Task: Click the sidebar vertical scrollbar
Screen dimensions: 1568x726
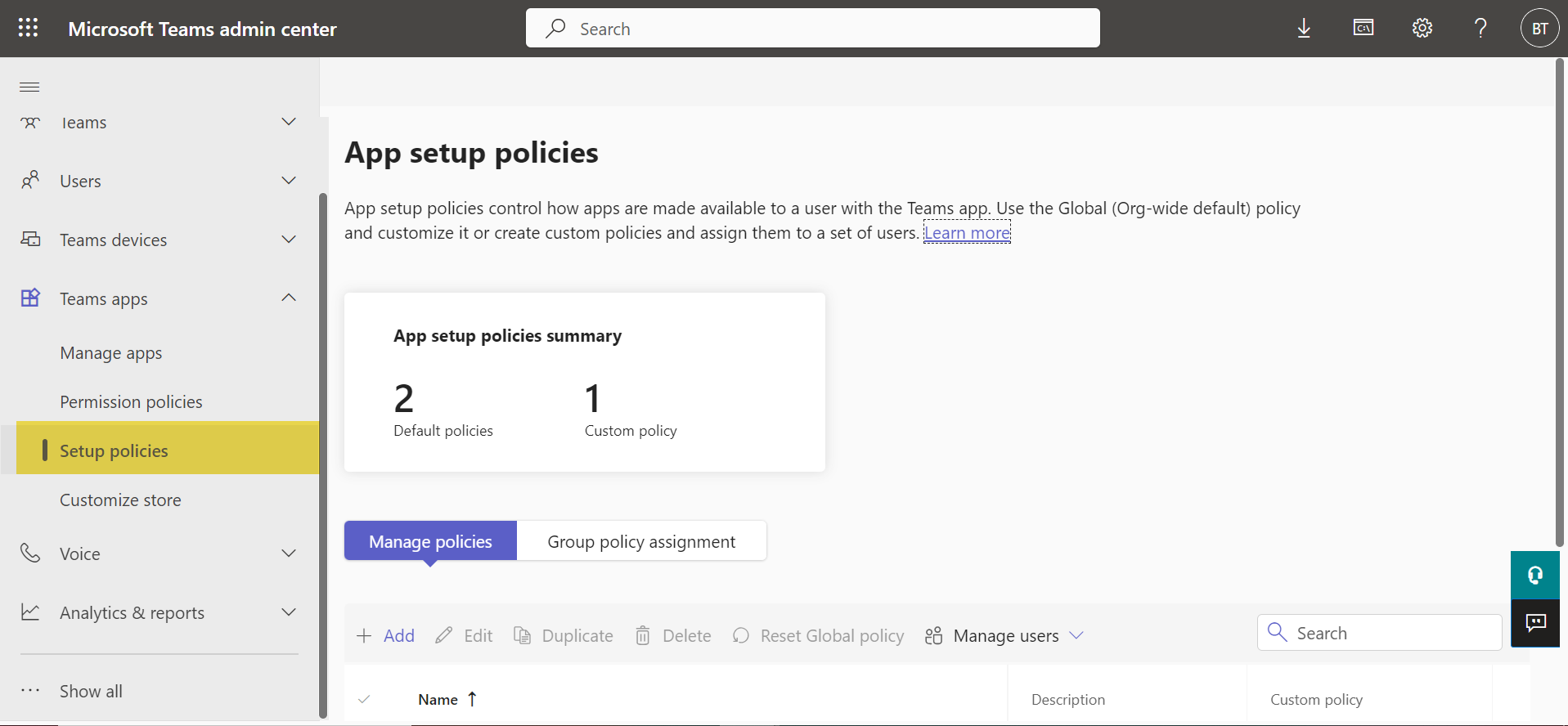Action: coord(323,455)
